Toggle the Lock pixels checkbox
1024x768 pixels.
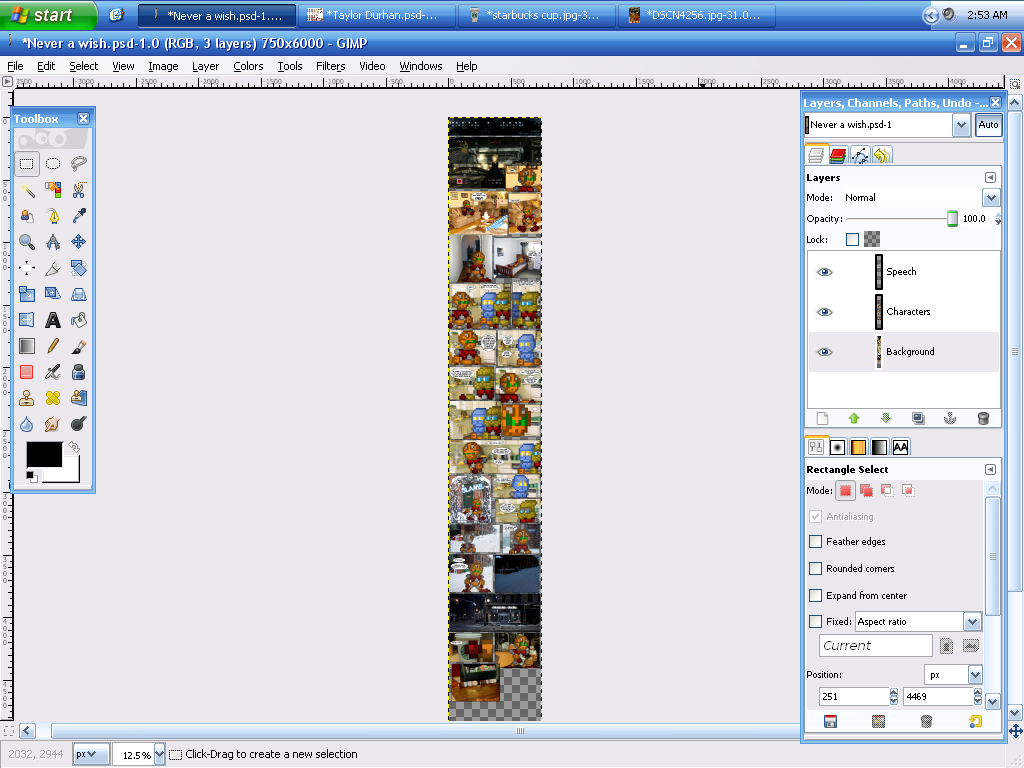click(x=852, y=240)
